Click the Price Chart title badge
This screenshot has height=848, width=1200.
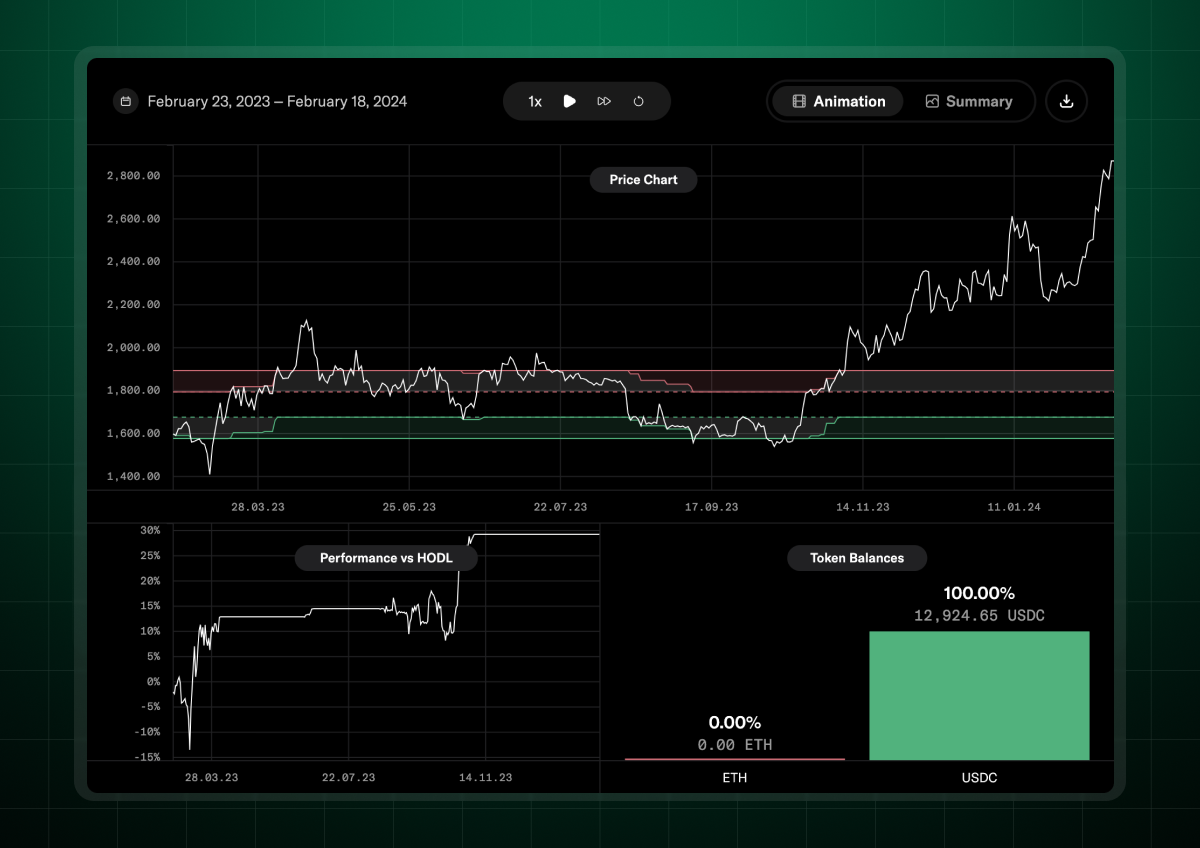(x=643, y=180)
